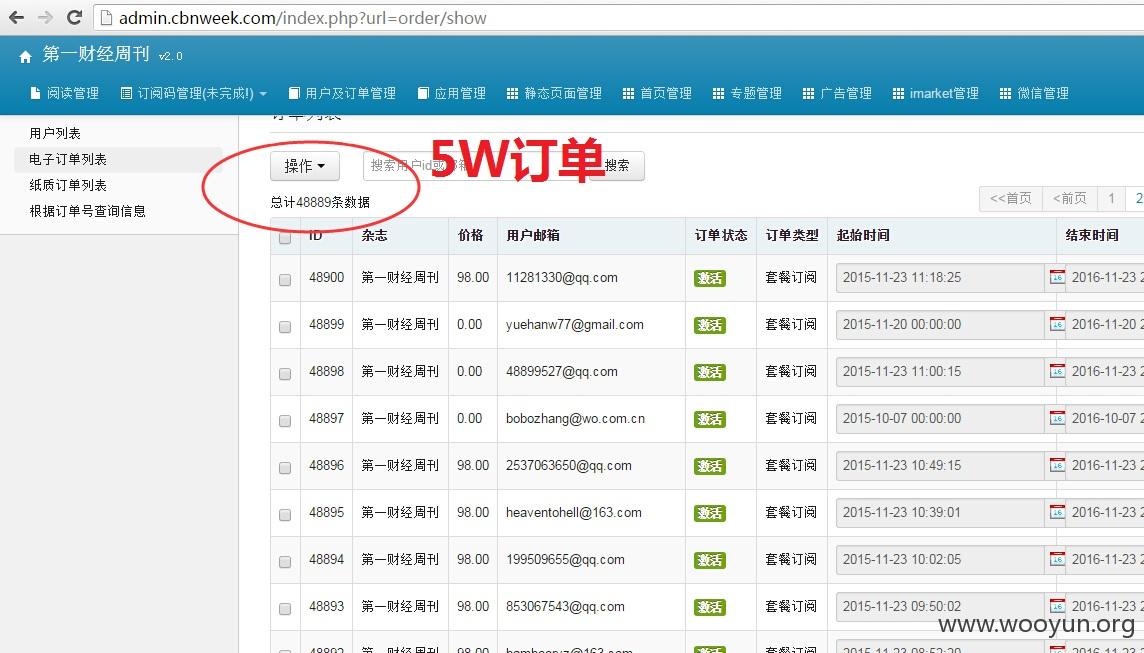Open calendar picker for 2015-11-23 10:02:05 row
The height and width of the screenshot is (653, 1144).
1057,559
